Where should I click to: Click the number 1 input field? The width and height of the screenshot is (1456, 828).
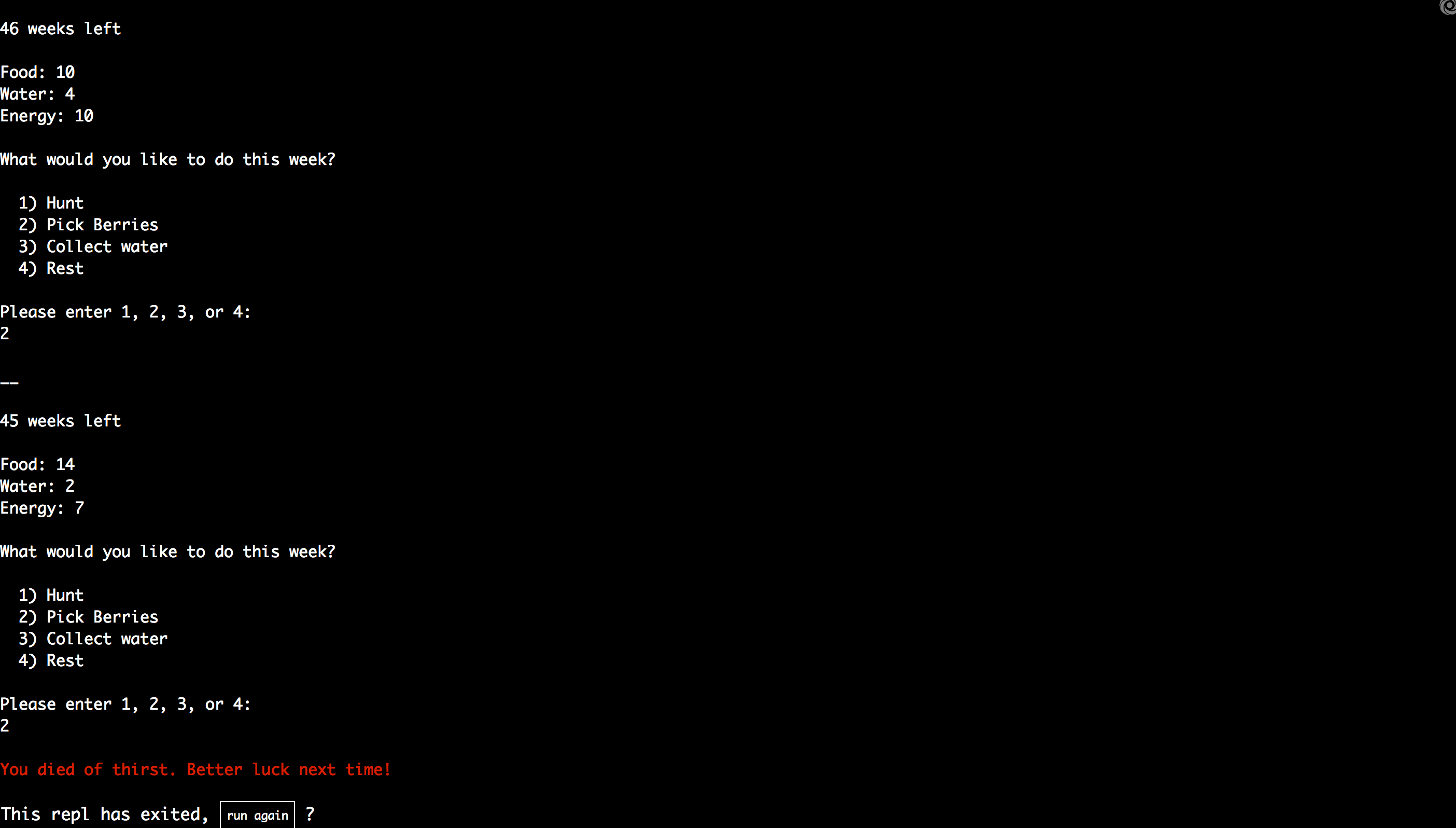[x=5, y=333]
